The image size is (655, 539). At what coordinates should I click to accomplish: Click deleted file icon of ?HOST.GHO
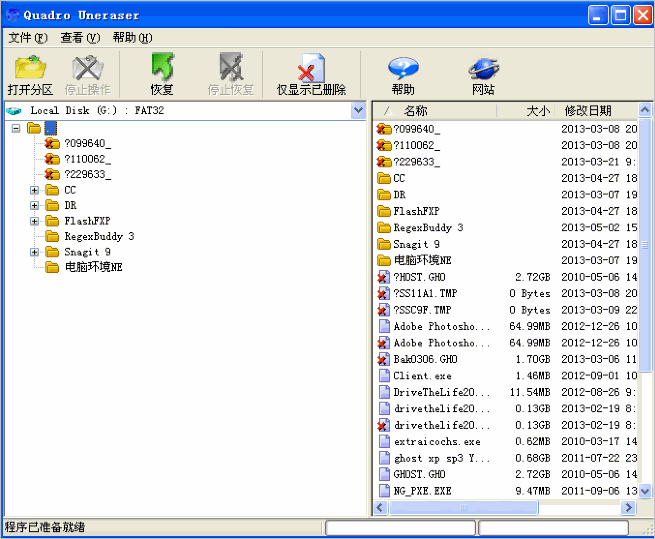(x=383, y=277)
